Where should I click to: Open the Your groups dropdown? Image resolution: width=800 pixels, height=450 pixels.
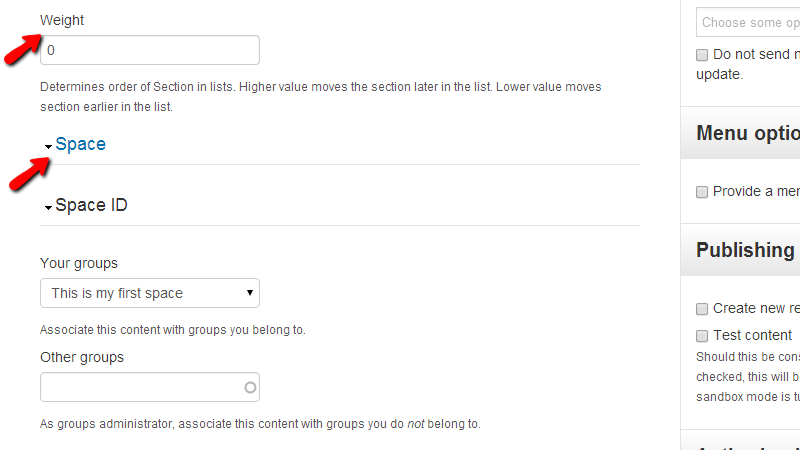[x=150, y=293]
